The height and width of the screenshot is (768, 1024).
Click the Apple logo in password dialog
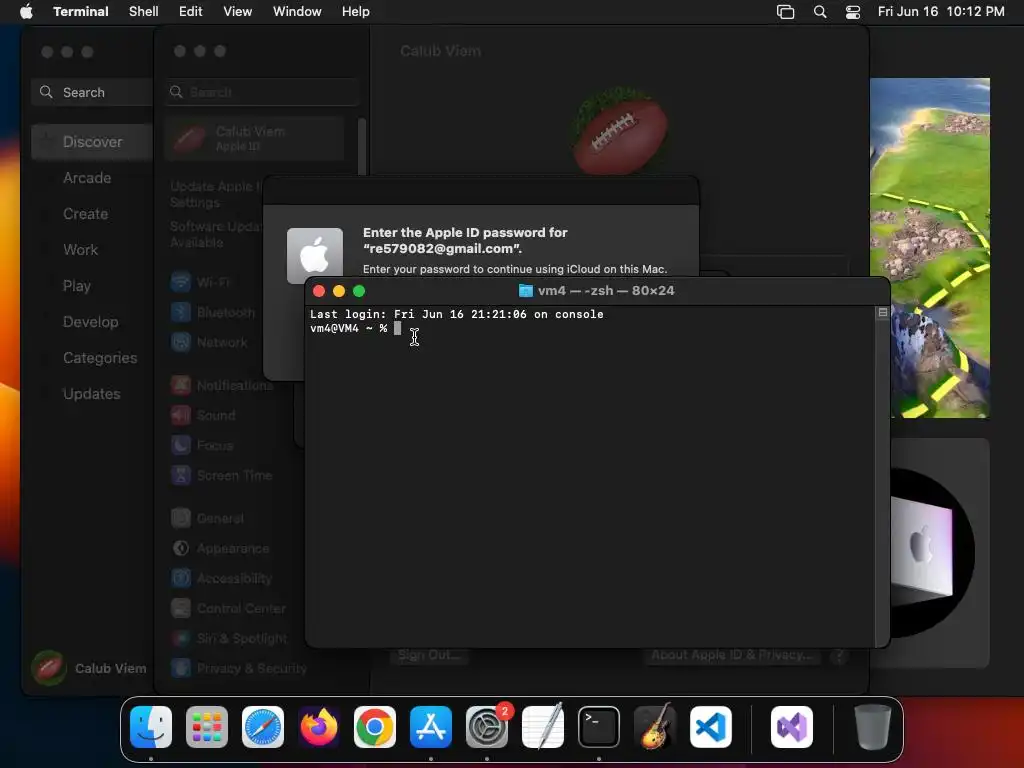pos(315,255)
